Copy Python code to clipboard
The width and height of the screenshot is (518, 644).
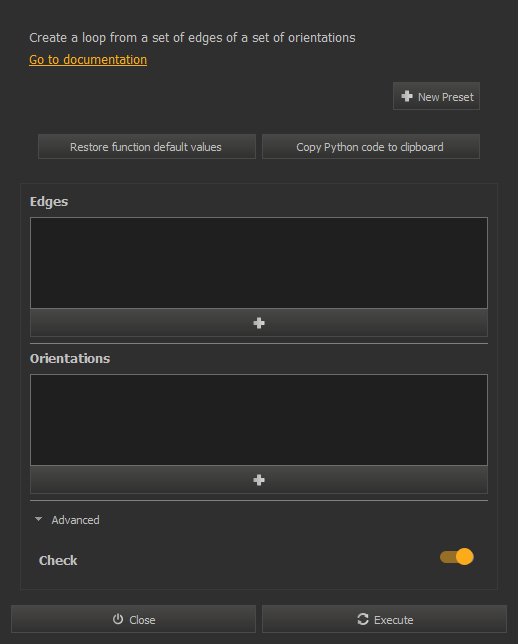pyautogui.click(x=371, y=147)
